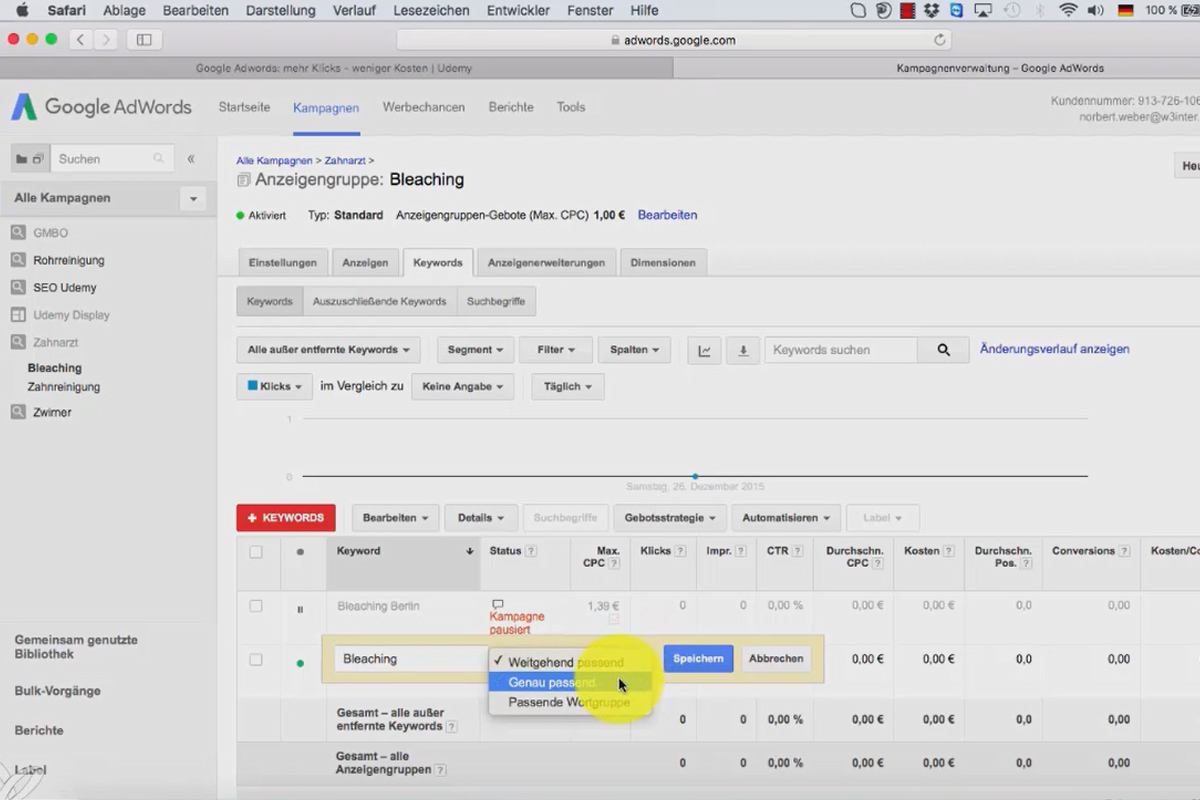Open the Keine Angabe comparison dropdown
1200x800 pixels.
coord(463,387)
